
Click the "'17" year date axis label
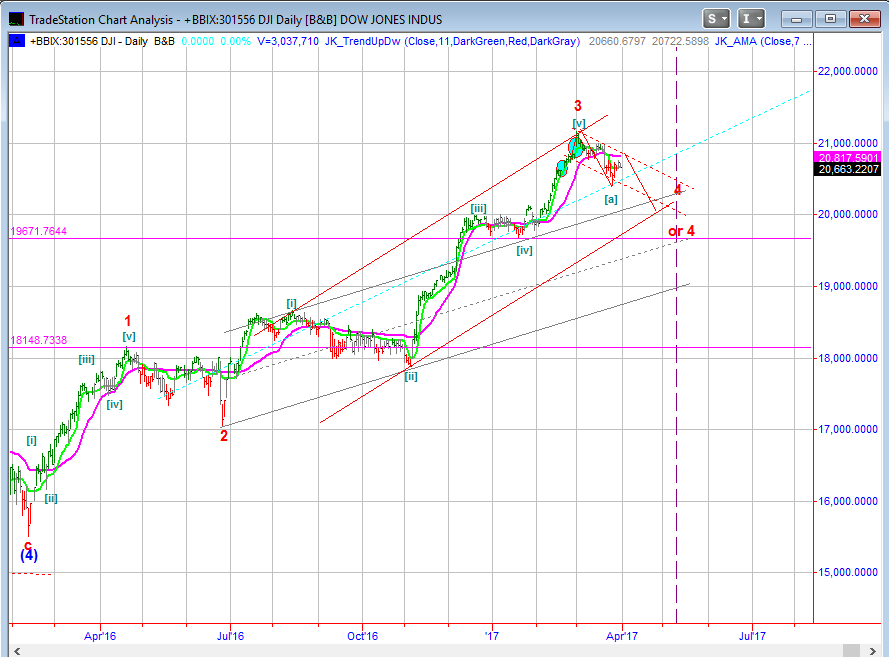(x=492, y=636)
